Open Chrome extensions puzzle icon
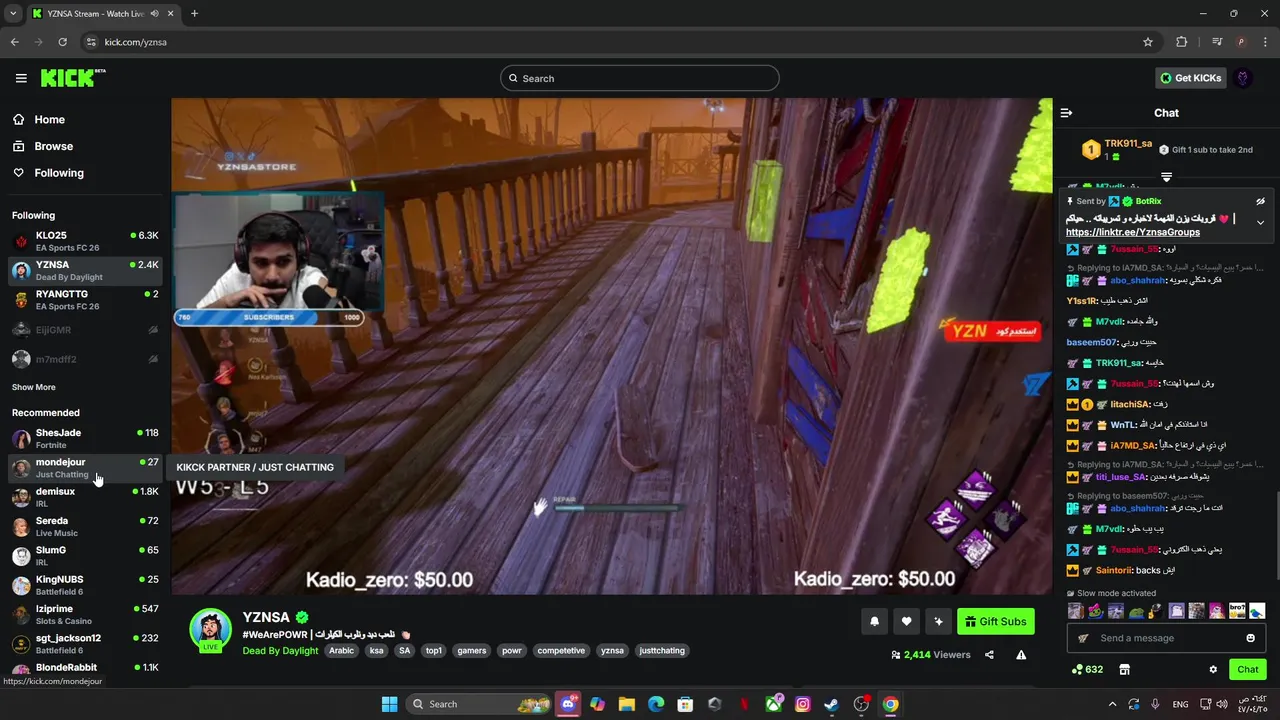The height and width of the screenshot is (720, 1280). (x=1182, y=42)
